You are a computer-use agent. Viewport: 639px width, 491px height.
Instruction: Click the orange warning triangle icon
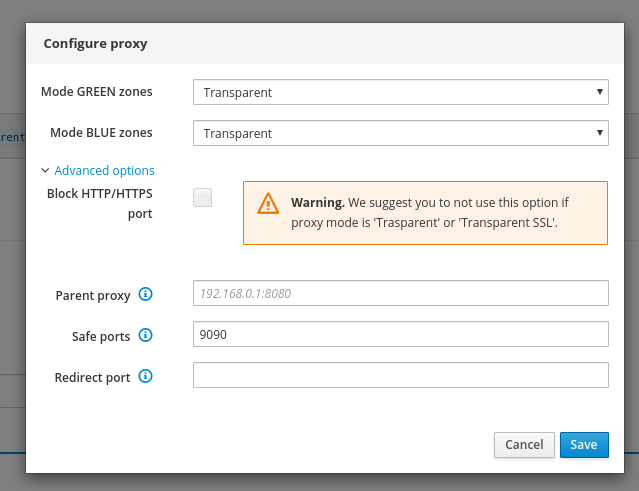tap(268, 203)
